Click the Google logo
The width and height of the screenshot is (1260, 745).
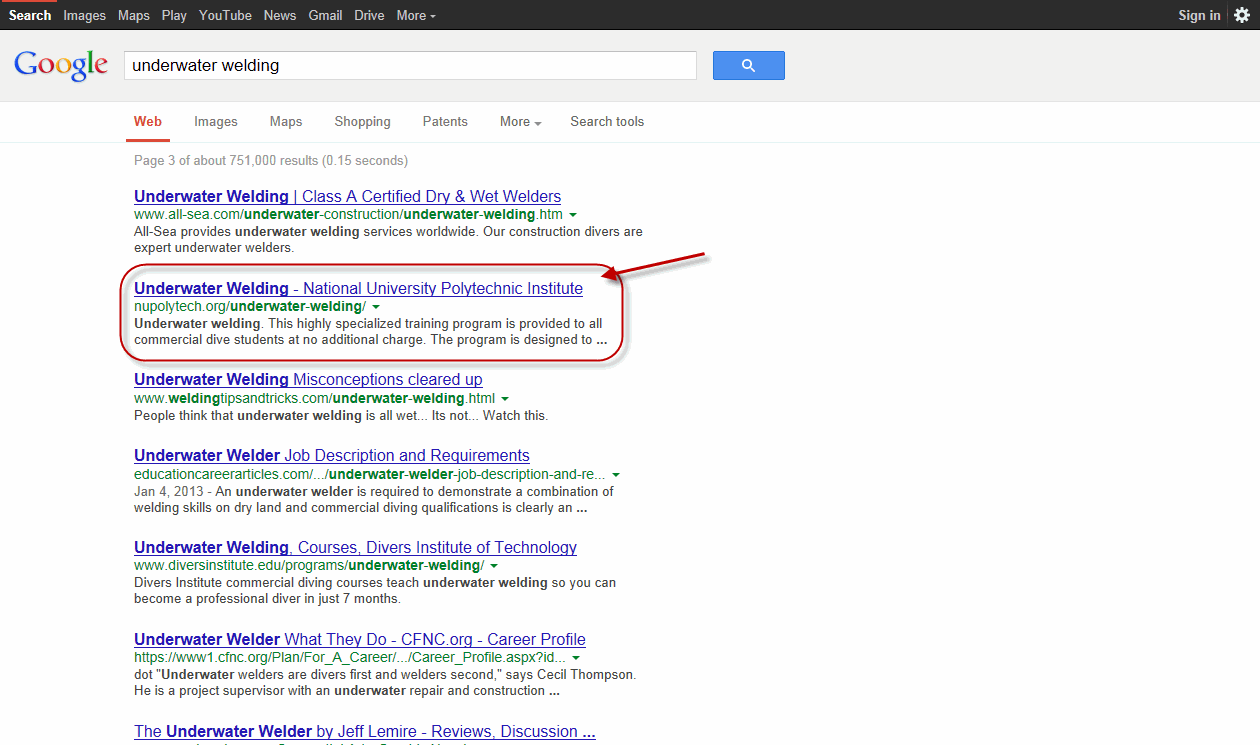(61, 65)
